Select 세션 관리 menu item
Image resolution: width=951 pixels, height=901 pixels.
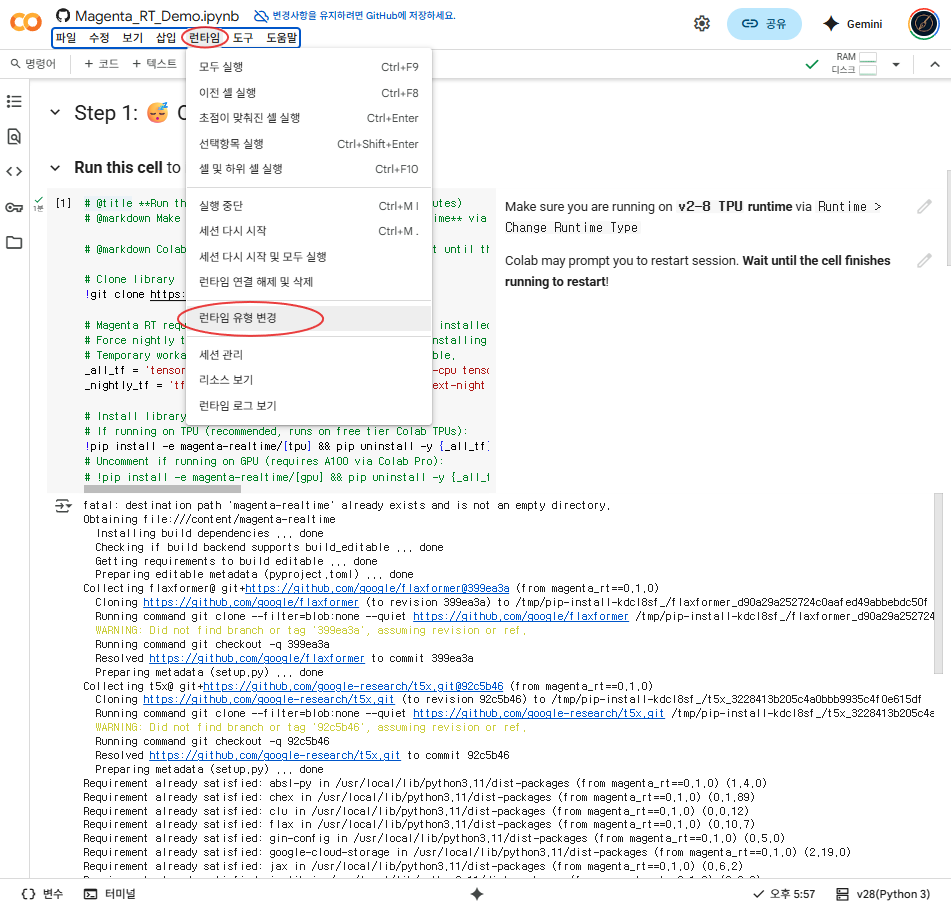coord(309,355)
